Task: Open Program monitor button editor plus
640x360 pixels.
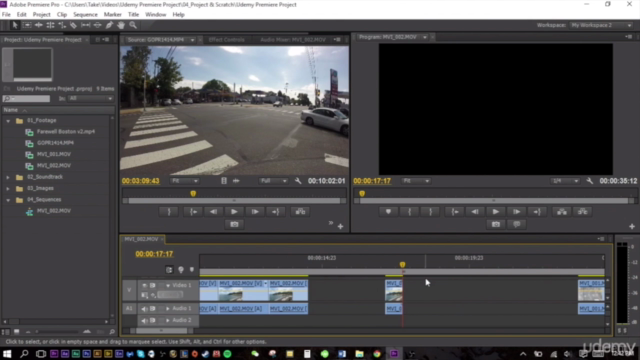Action: pos(632,226)
